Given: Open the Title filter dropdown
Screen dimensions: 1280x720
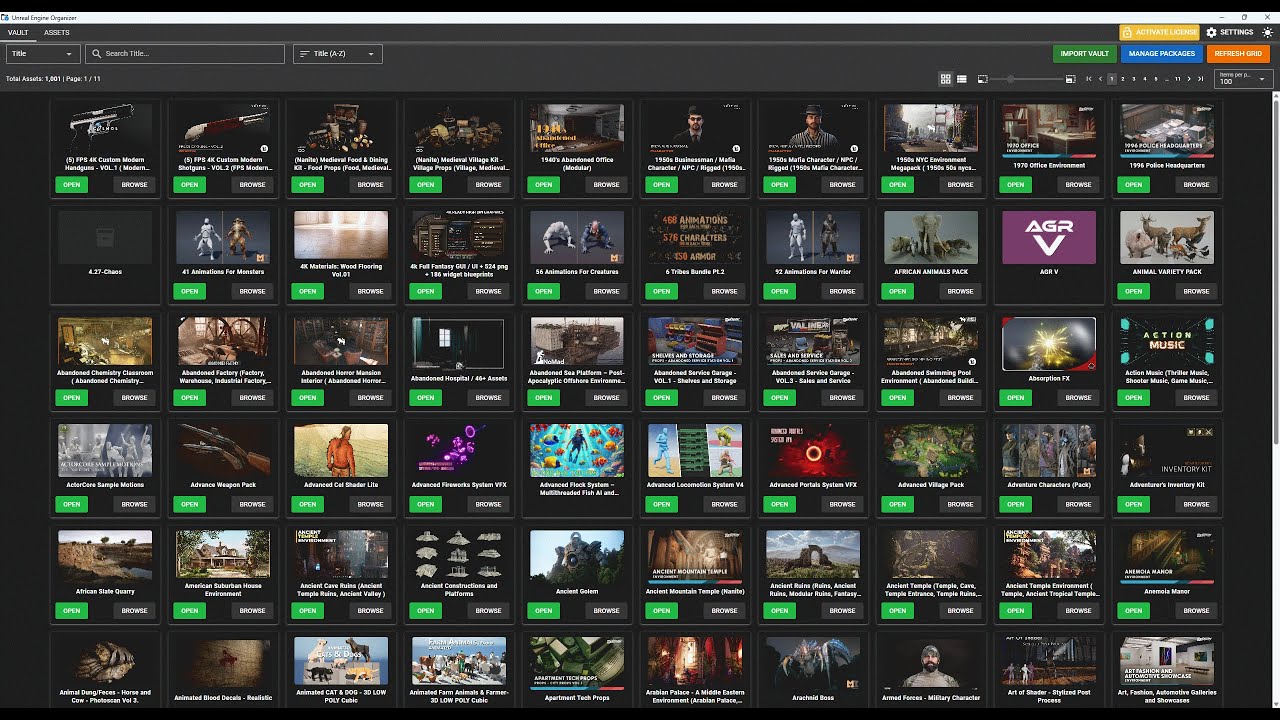Looking at the screenshot, I should click(x=43, y=54).
